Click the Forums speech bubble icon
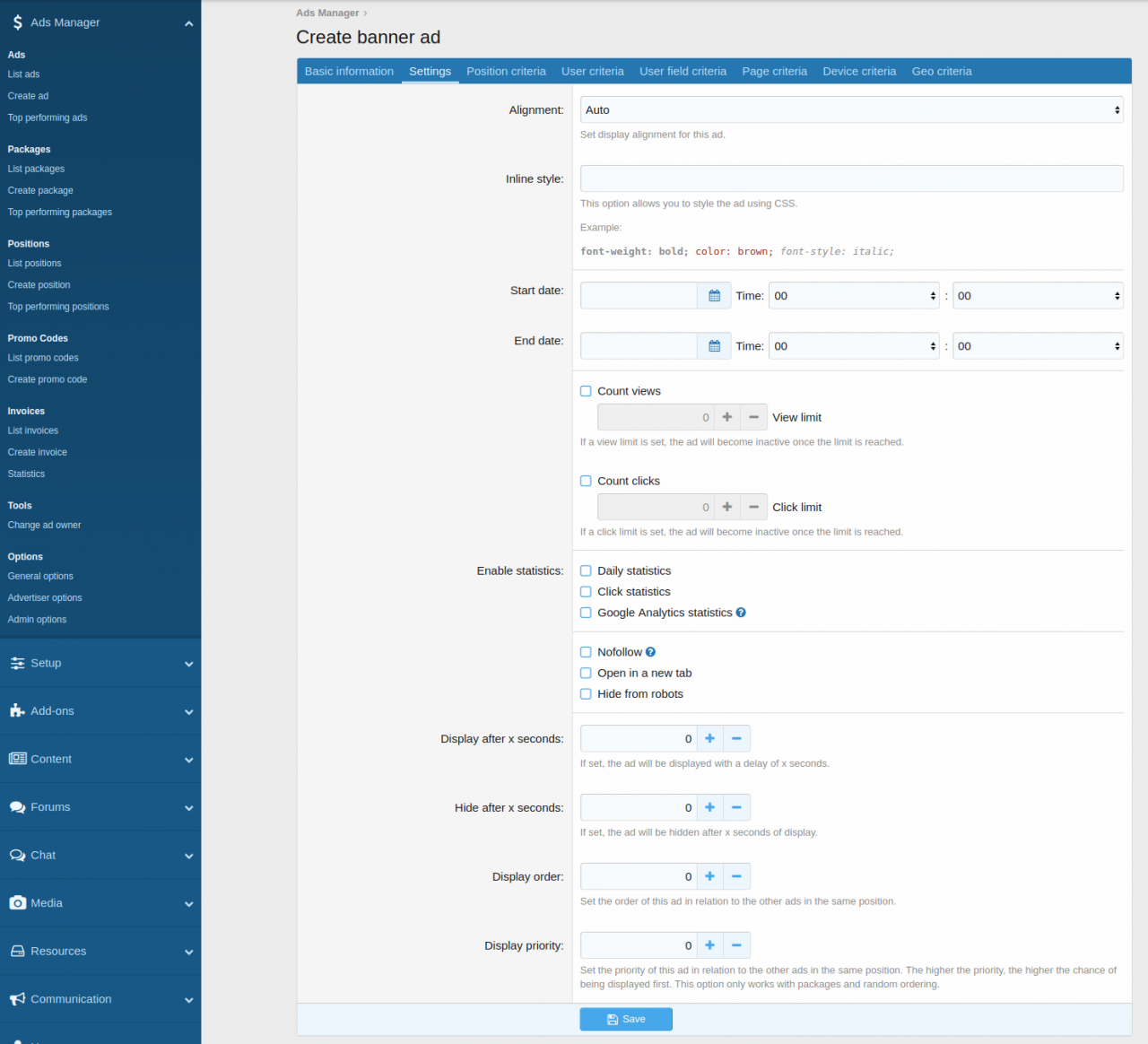 [16, 806]
